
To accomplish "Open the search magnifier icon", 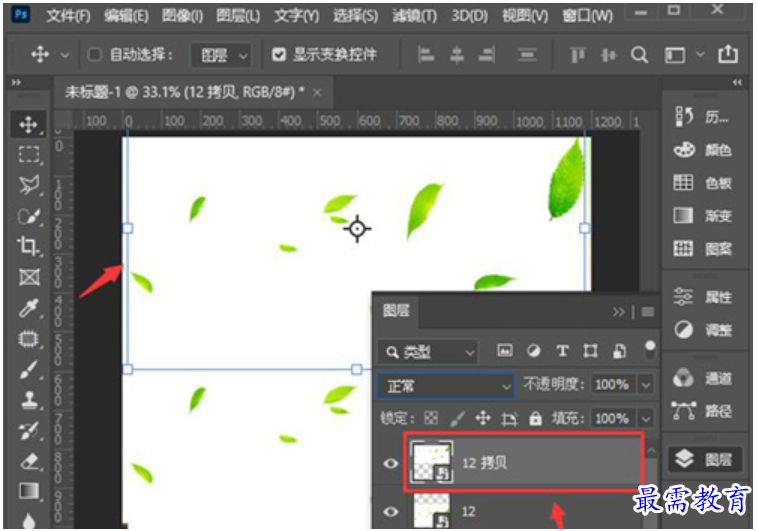I will click(x=639, y=55).
